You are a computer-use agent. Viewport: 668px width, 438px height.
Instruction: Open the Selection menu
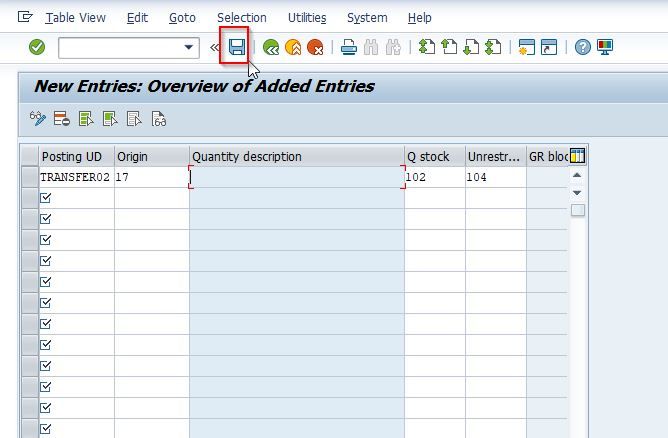click(x=242, y=18)
